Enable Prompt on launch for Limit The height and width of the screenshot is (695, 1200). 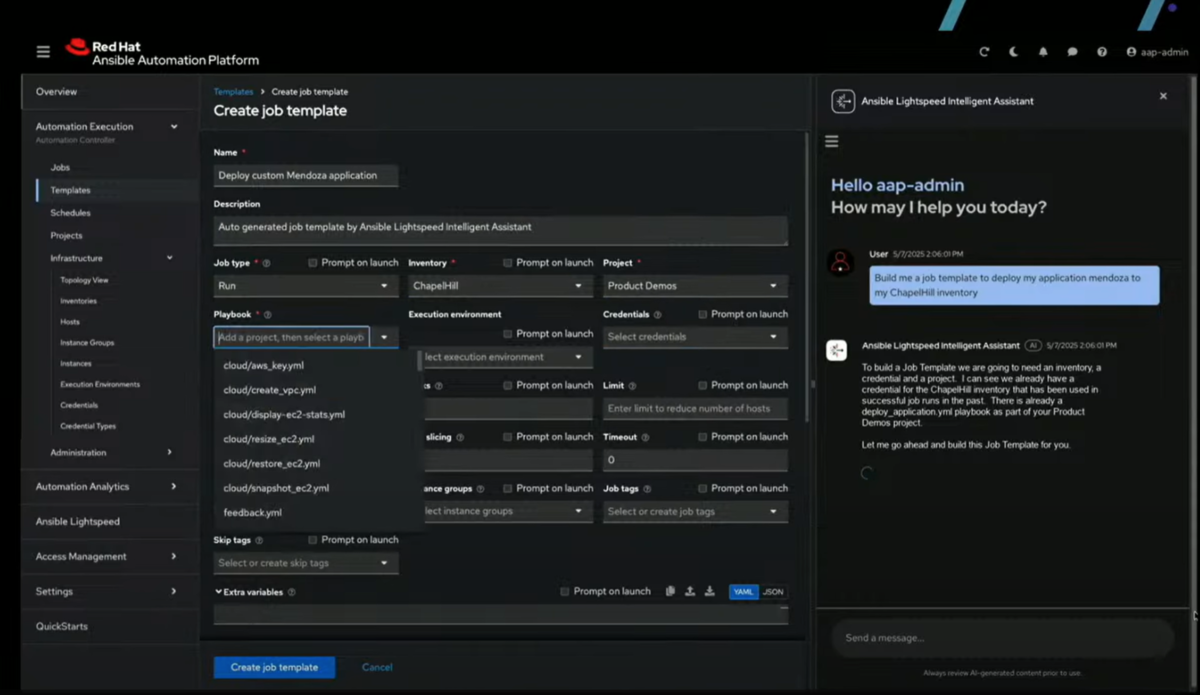[703, 385]
